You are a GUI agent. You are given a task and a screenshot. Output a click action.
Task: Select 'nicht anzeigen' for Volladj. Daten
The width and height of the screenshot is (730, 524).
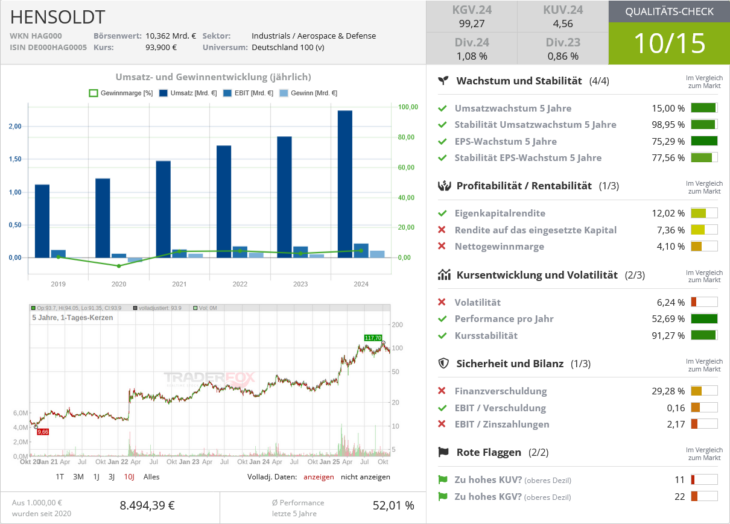[367, 477]
